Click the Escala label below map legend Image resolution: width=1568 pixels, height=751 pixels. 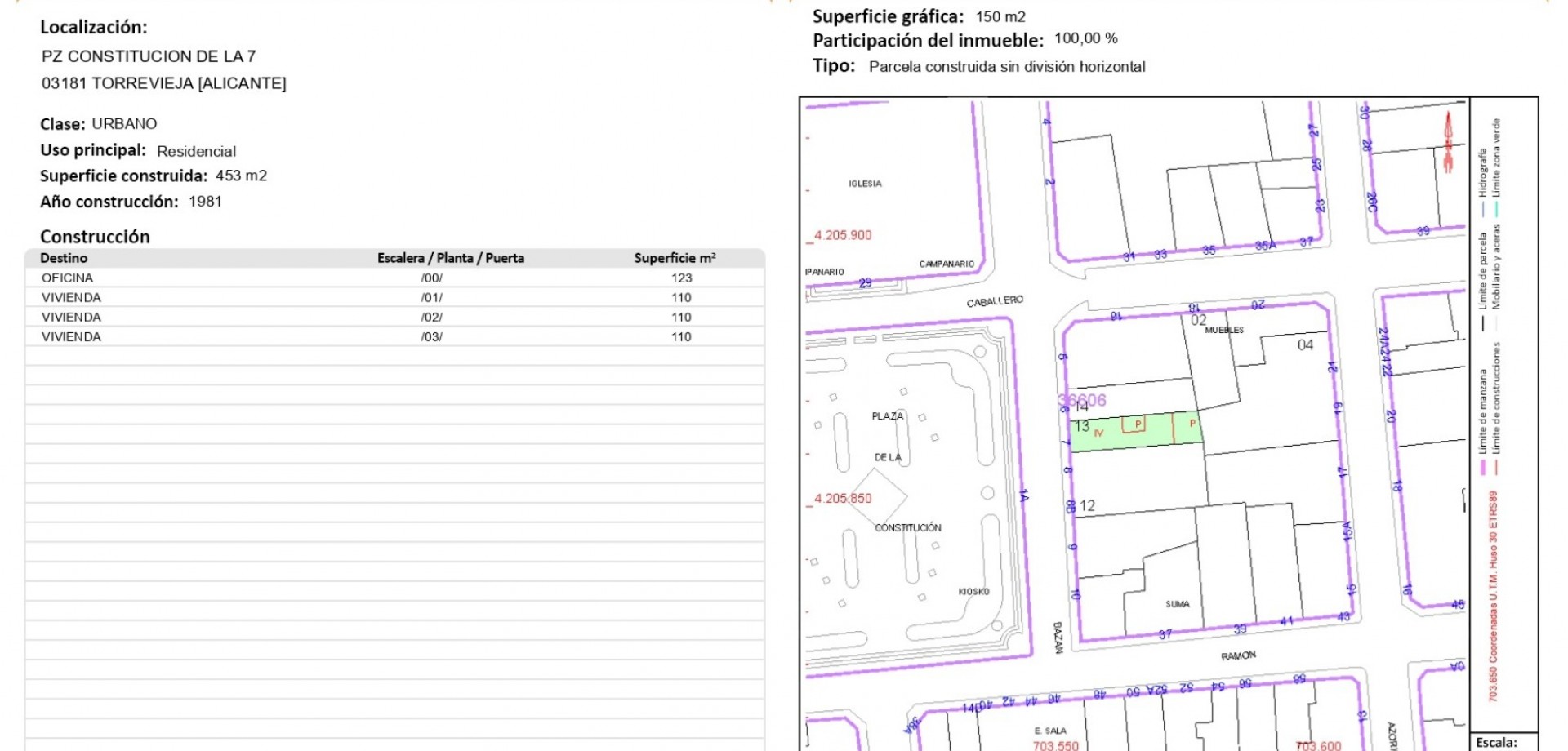tap(1496, 742)
